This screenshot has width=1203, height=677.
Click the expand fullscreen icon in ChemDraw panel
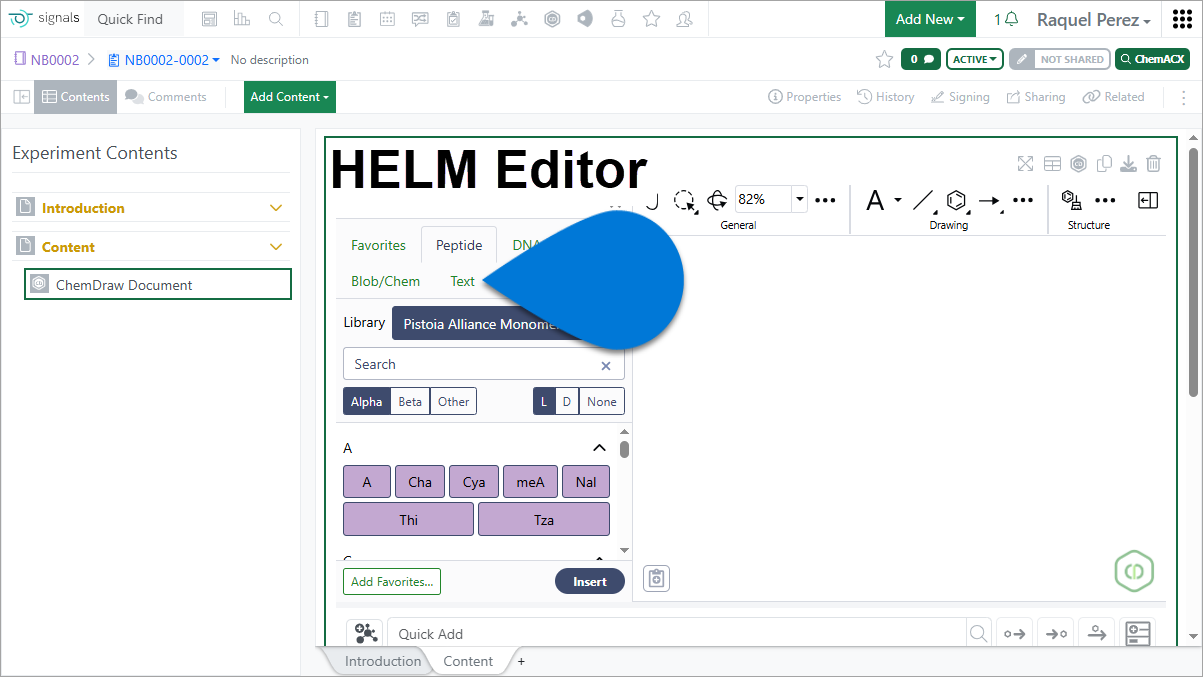coord(1025,164)
